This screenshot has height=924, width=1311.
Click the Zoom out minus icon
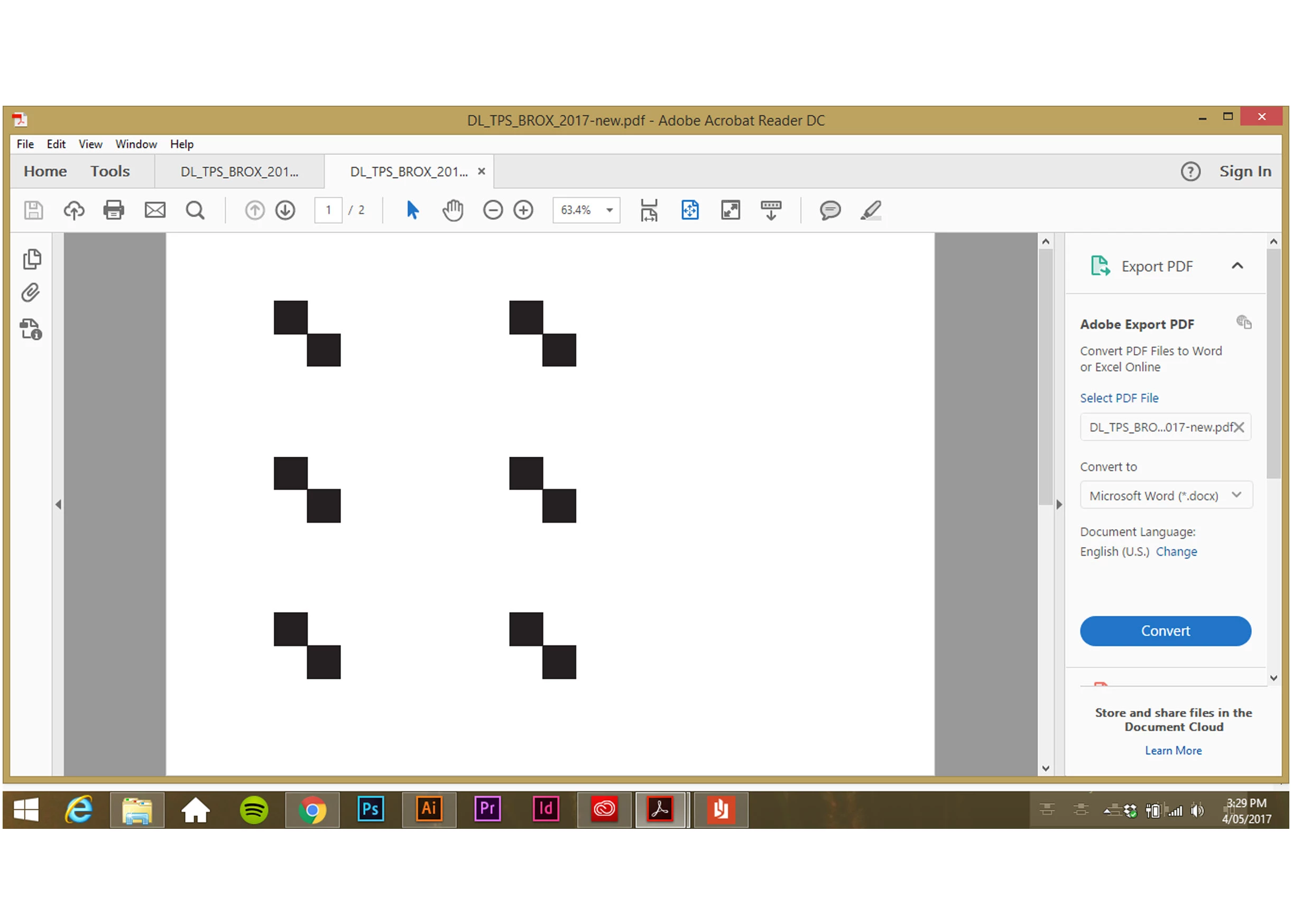(493, 210)
